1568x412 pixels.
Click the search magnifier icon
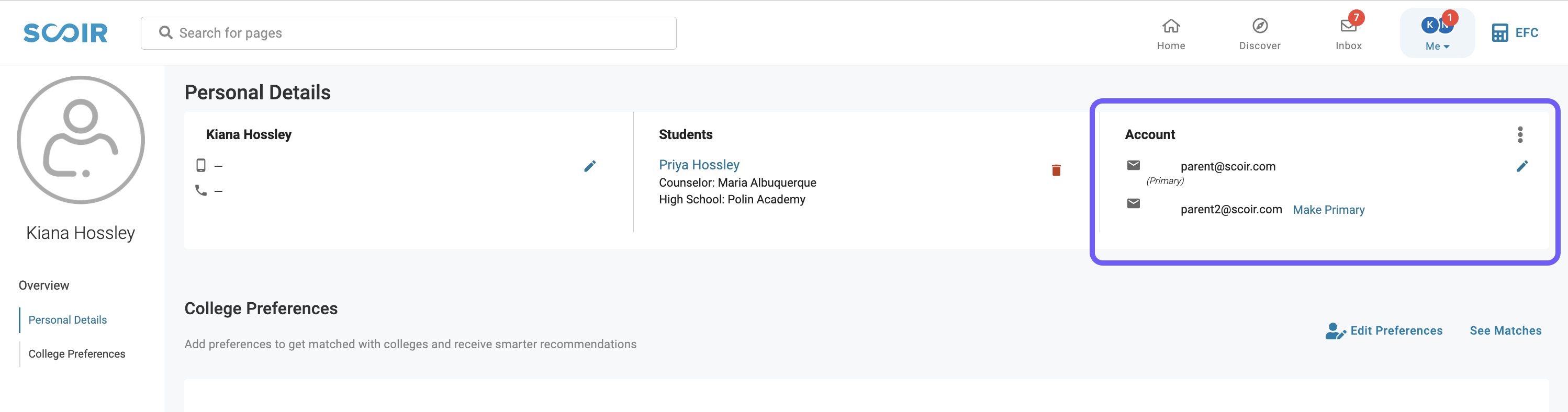click(165, 33)
